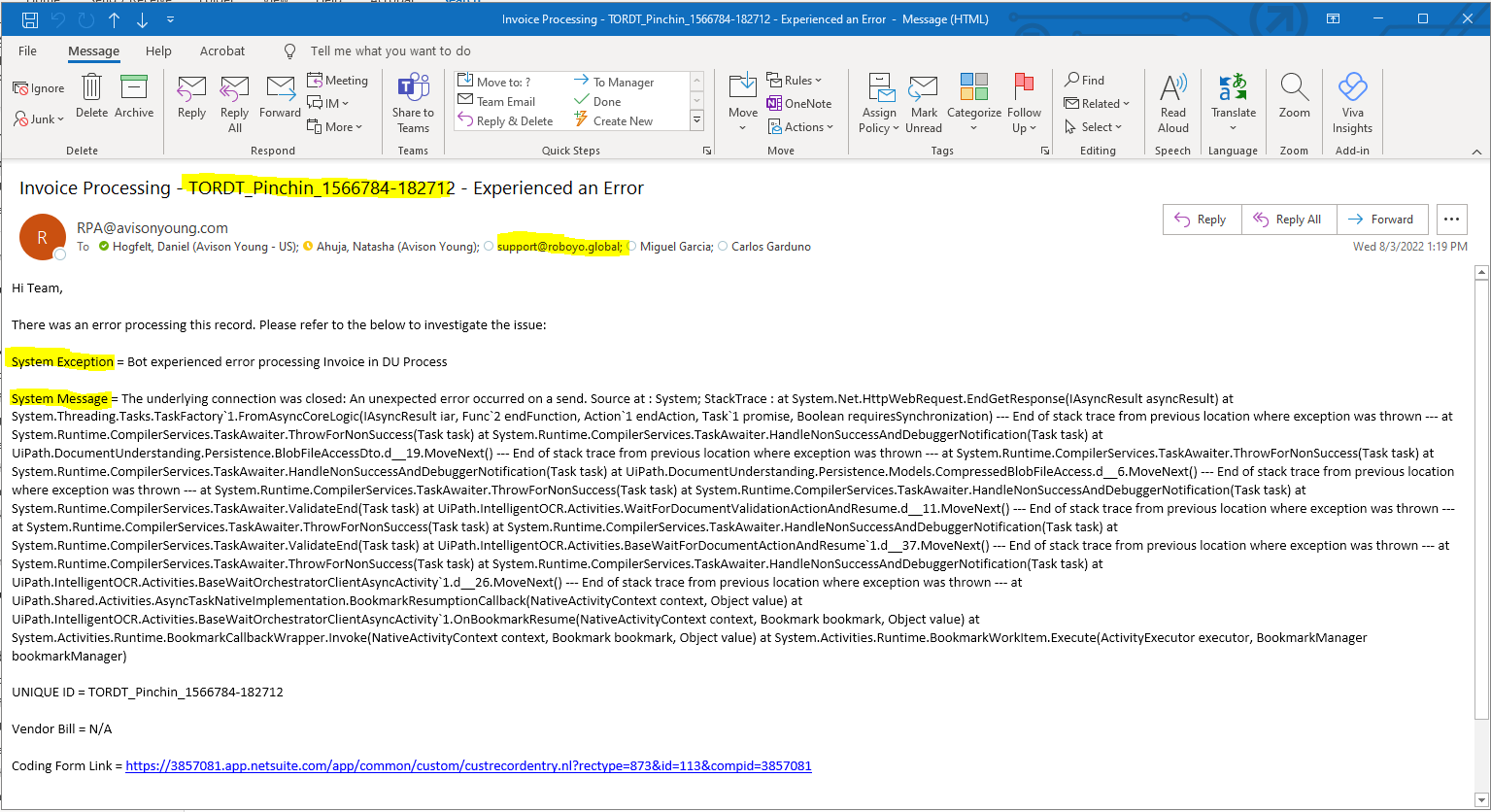
Task: Expand the Quick Steps gallery
Action: [696, 119]
